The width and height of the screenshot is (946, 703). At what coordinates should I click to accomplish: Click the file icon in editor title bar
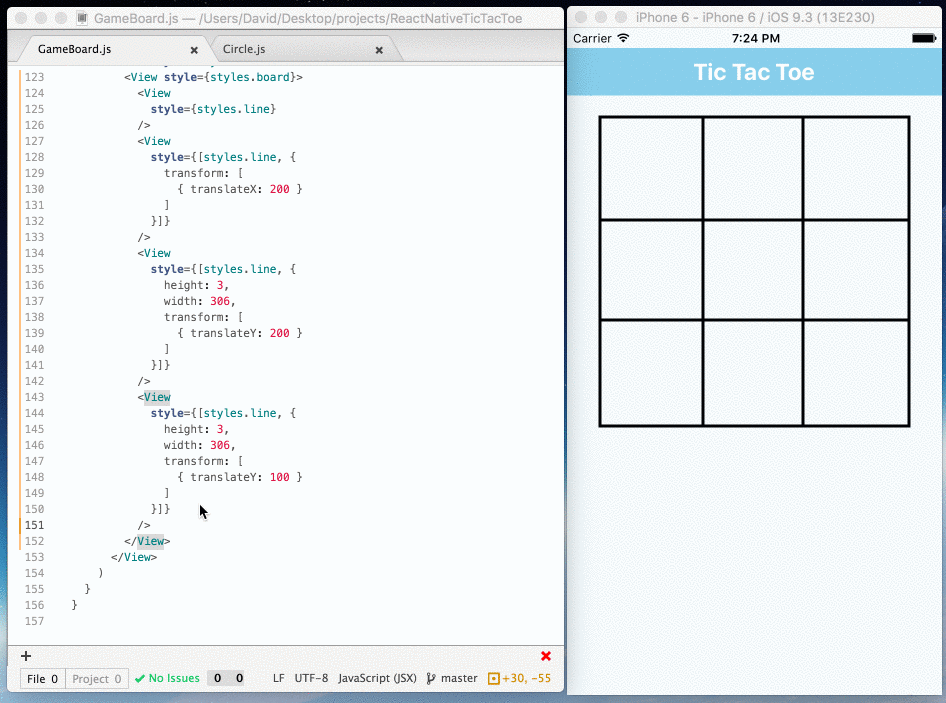click(82, 18)
